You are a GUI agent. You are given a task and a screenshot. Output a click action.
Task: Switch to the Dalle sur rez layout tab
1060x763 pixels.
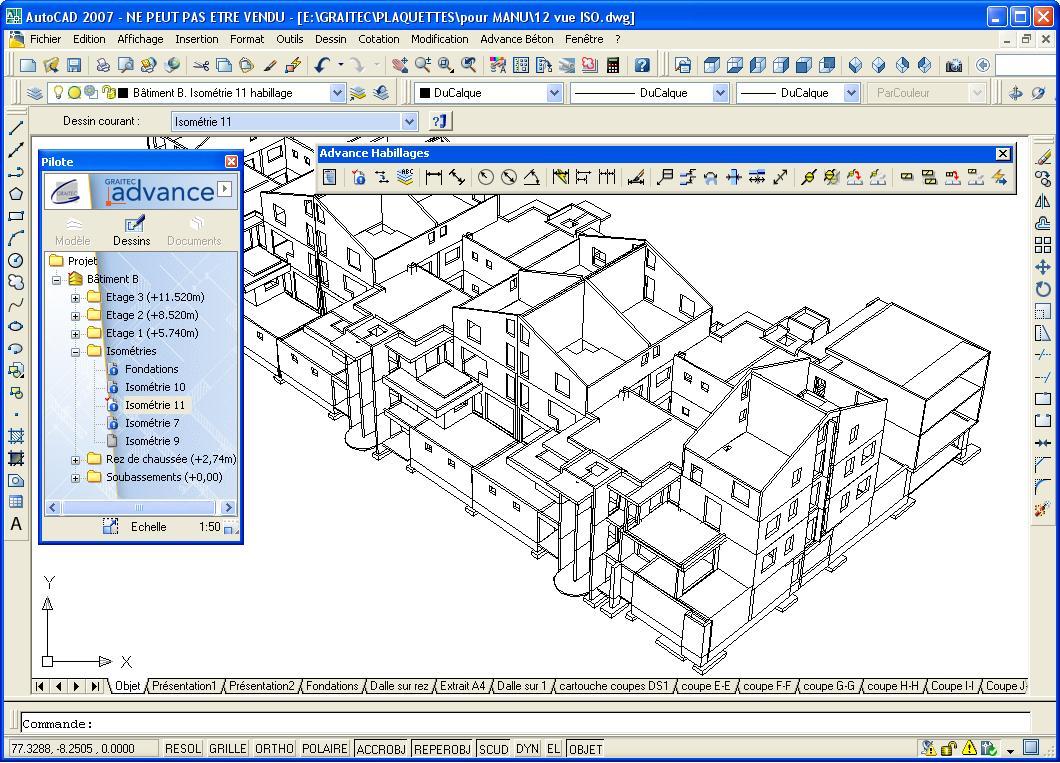point(399,686)
